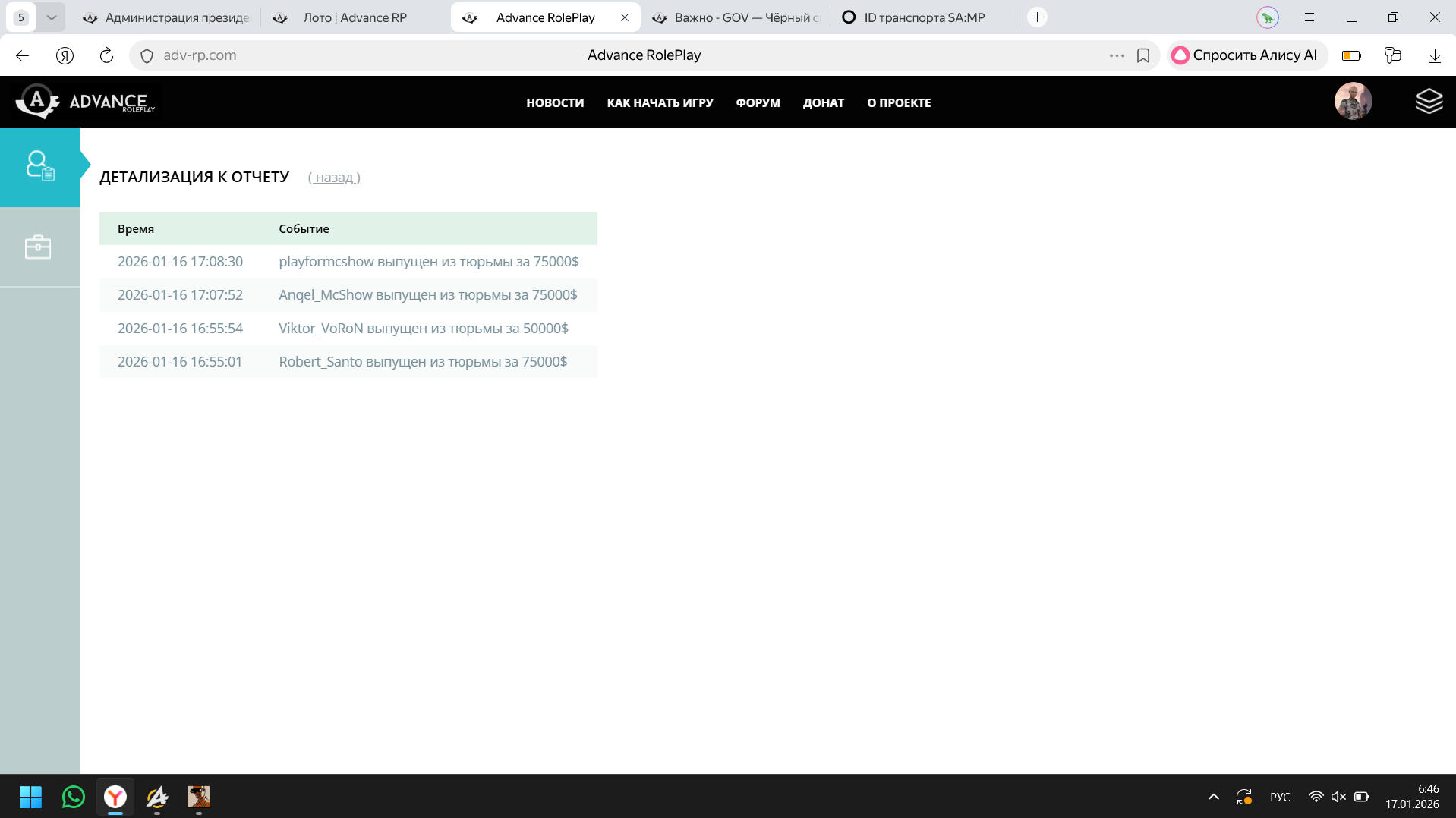This screenshot has height=818, width=1456.
Task: Open Yandex Browser from the taskbar
Action: click(115, 797)
